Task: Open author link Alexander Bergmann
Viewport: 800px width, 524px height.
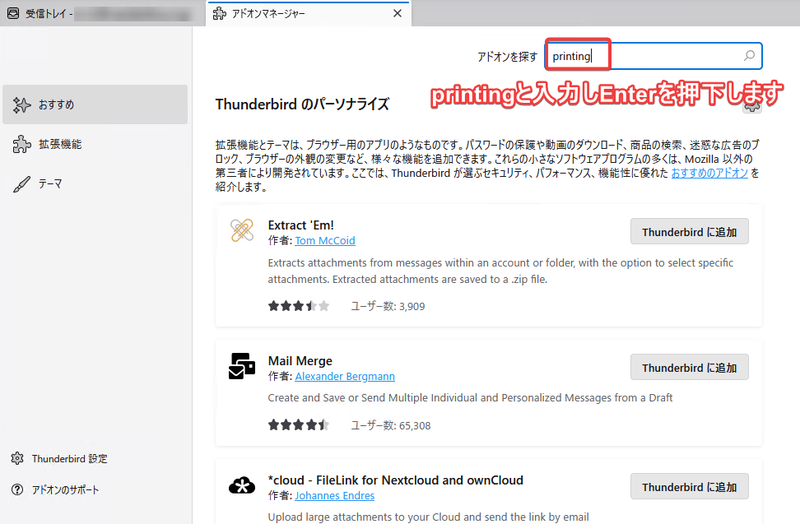Action: click(345, 376)
